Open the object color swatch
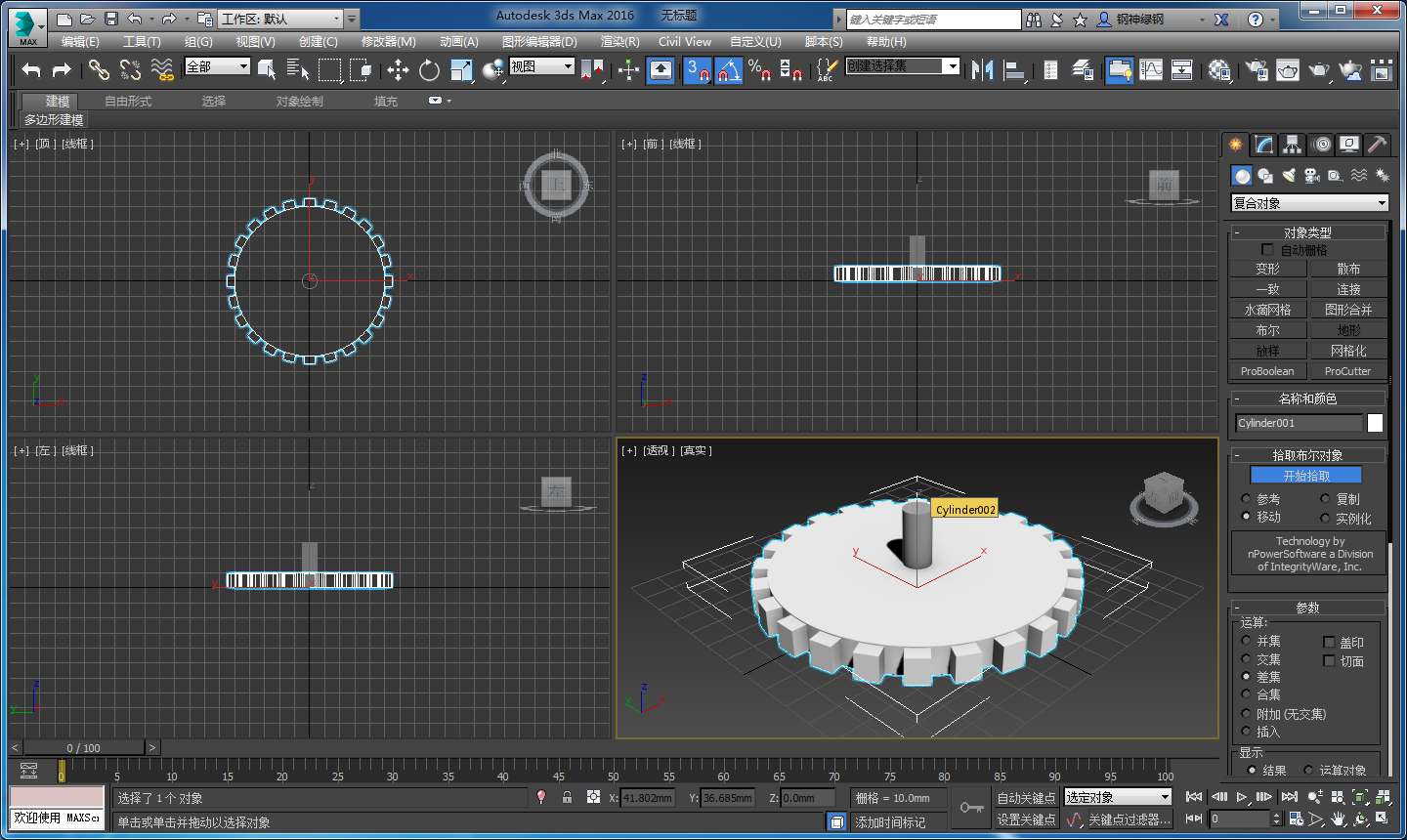Viewport: 1407px width, 840px height. [x=1375, y=423]
